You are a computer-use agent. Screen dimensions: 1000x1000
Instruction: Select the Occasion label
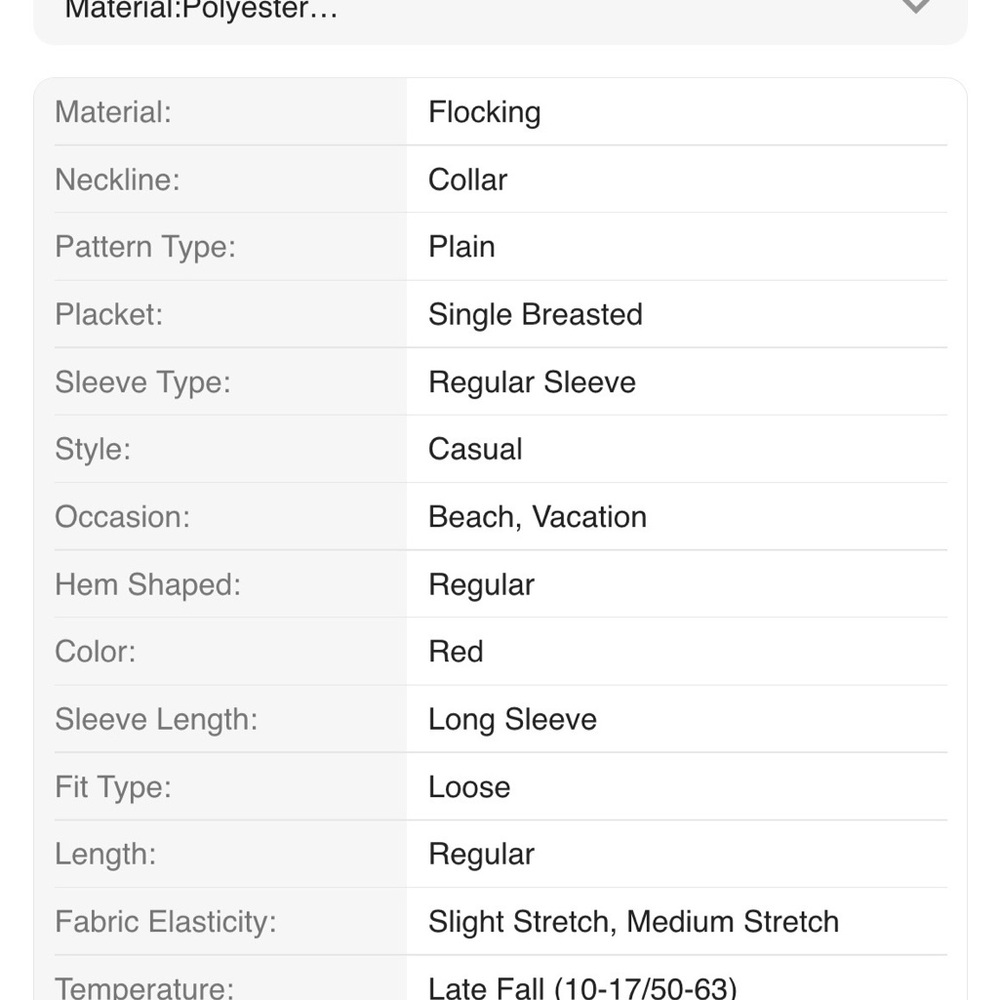click(x=122, y=517)
